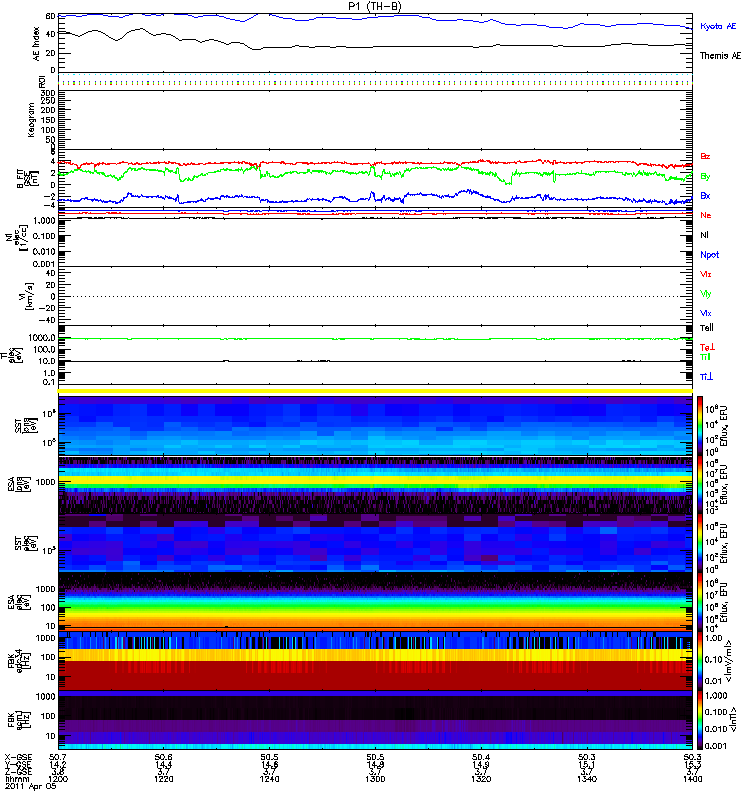Click the "Keogram" y-axis label
This screenshot has width=750, height=800.
(x=31, y=119)
